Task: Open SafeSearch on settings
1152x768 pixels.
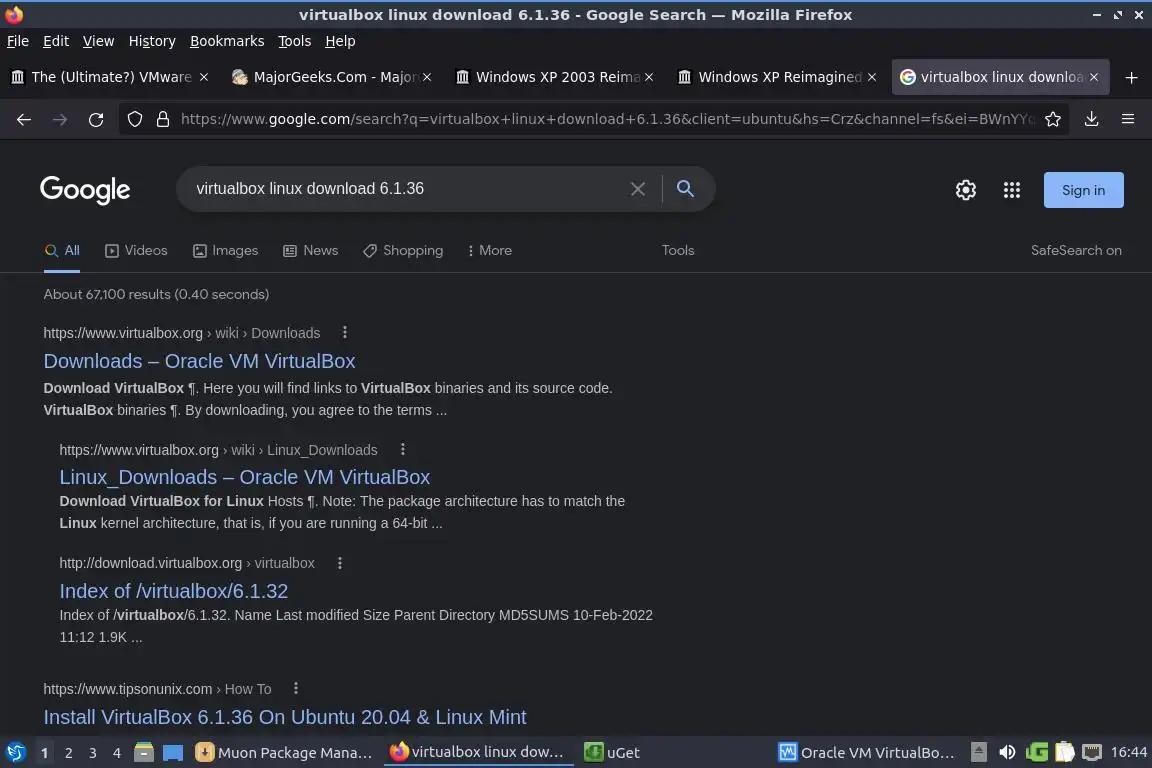Action: point(1076,251)
